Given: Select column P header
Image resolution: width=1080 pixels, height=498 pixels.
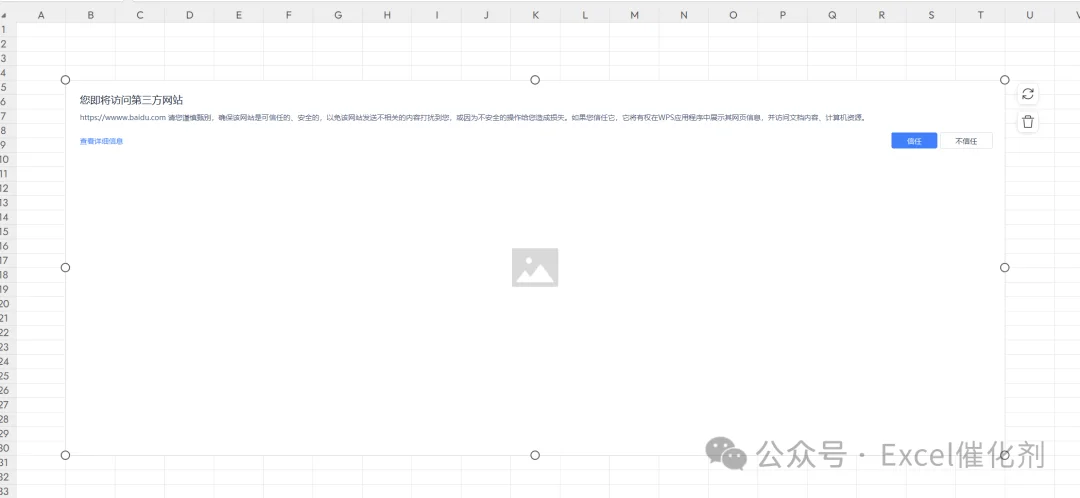Looking at the screenshot, I should (x=782, y=15).
